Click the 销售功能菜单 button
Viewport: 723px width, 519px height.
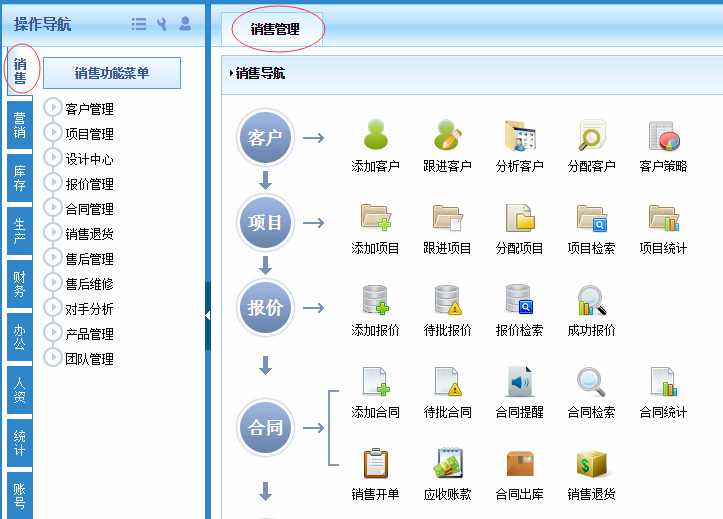112,73
